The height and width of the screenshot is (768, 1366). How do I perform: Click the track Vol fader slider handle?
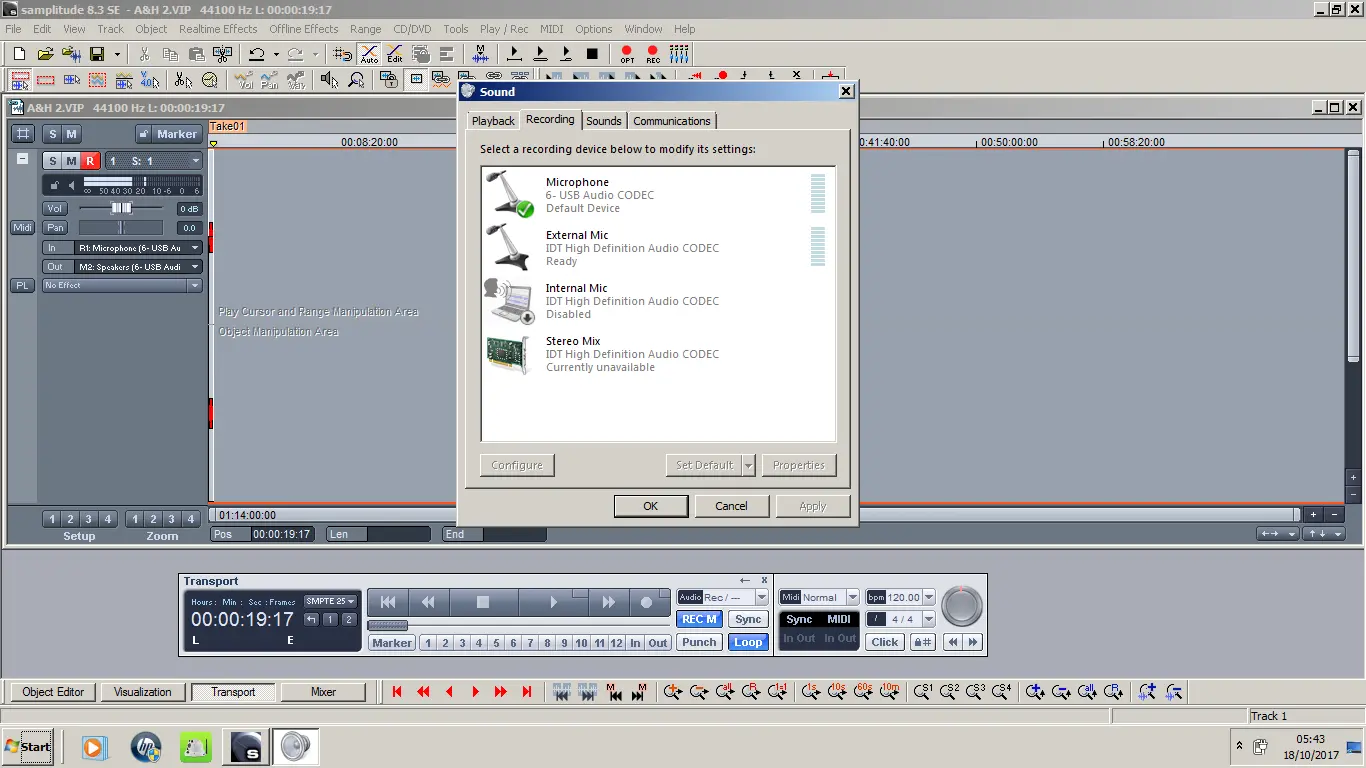coord(121,208)
